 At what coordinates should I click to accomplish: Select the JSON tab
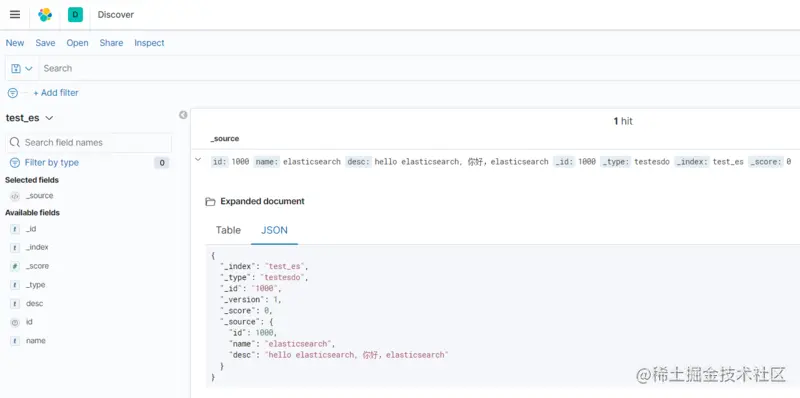[274, 230]
